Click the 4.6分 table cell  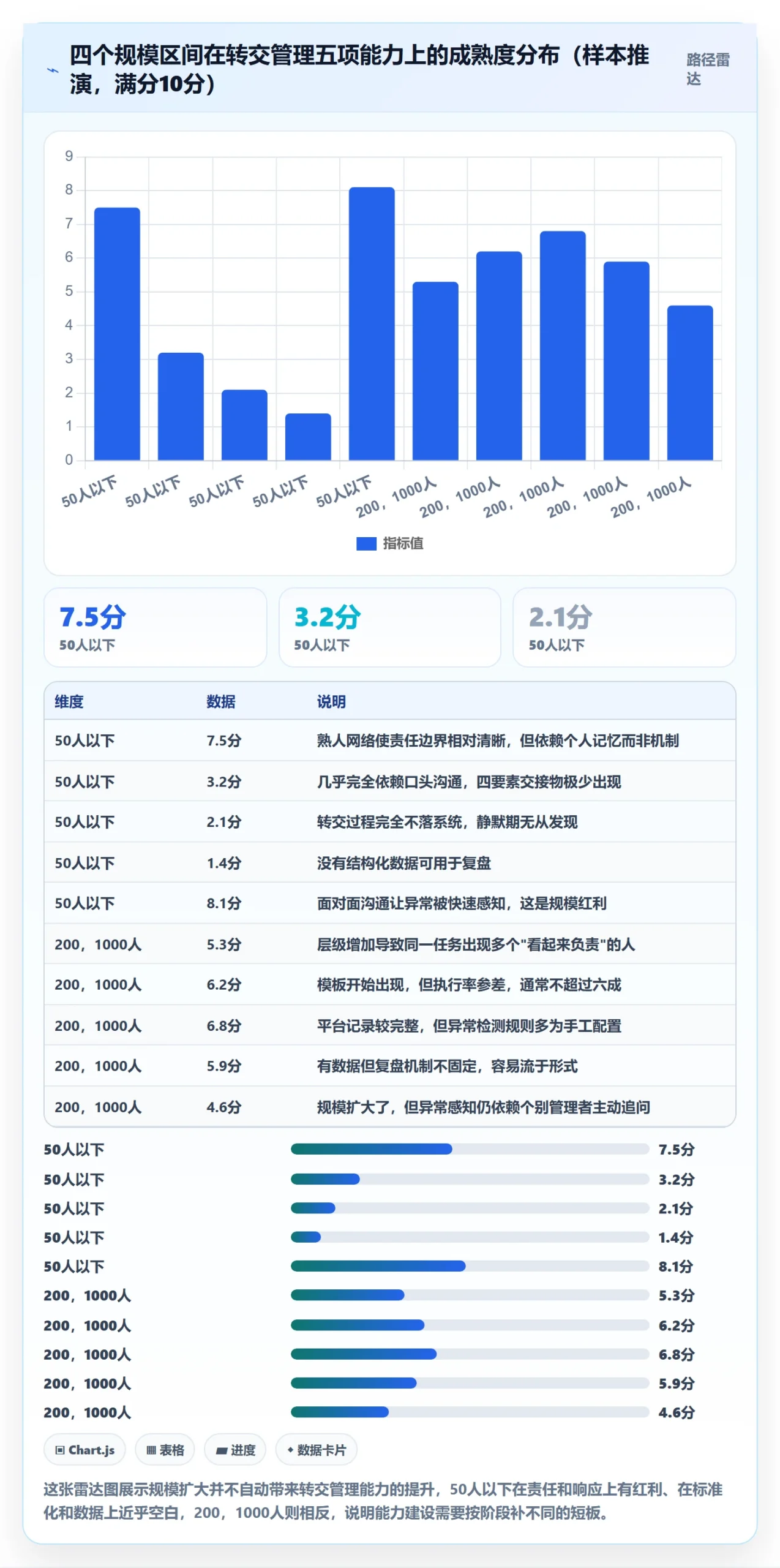224,1107
